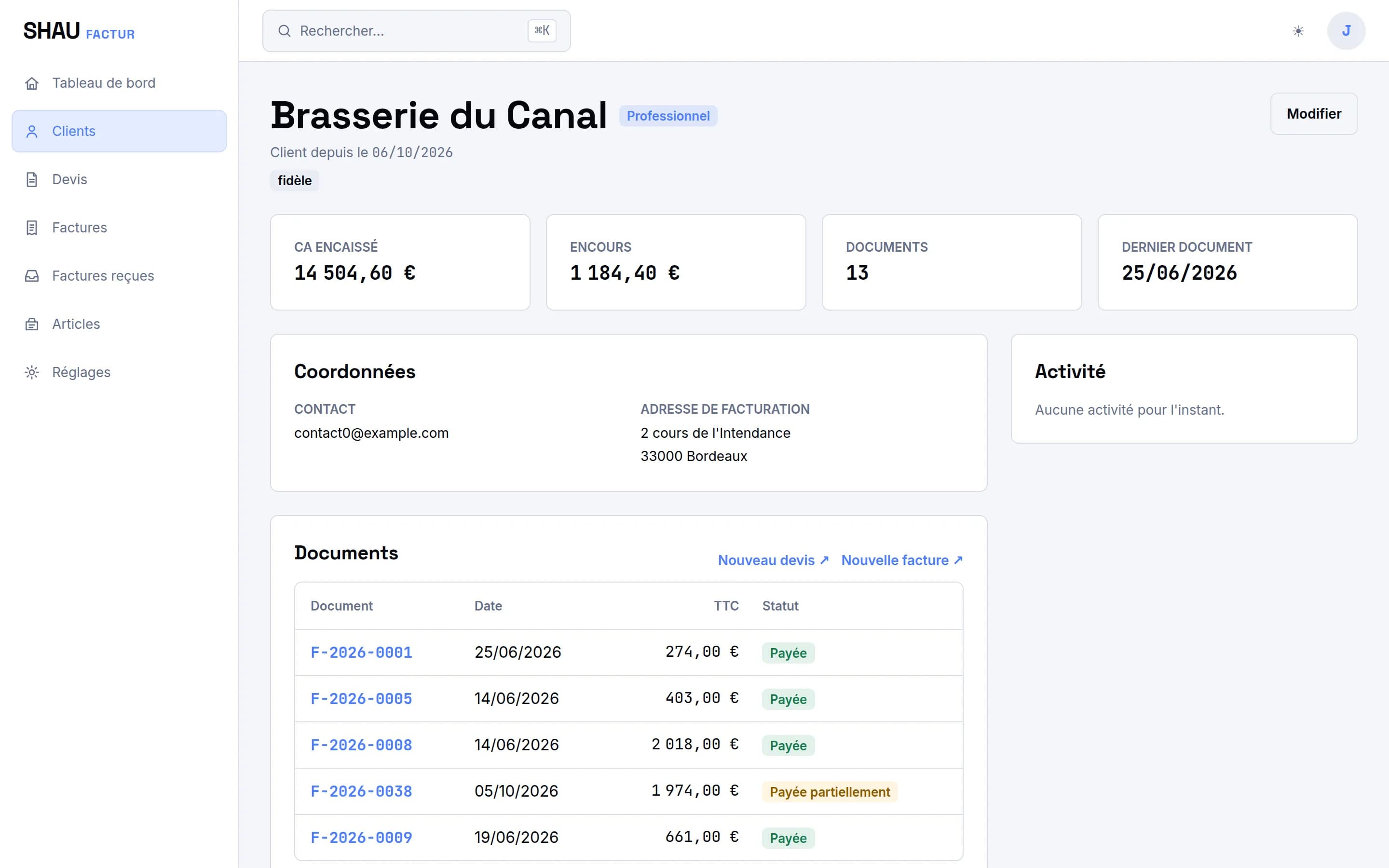Toggle the light theme sun icon

(x=1298, y=31)
